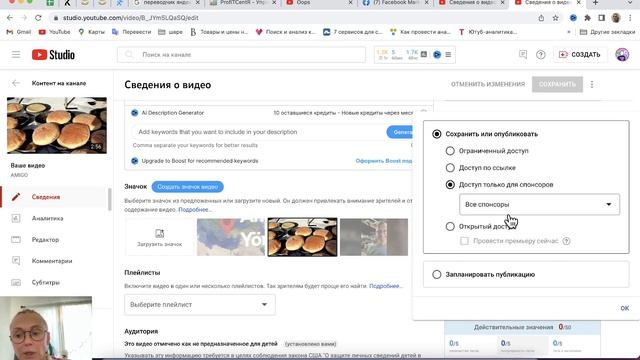This screenshot has width=640, height=360.
Task: Click the СОХРАНИТЬ button
Action: (x=557, y=84)
